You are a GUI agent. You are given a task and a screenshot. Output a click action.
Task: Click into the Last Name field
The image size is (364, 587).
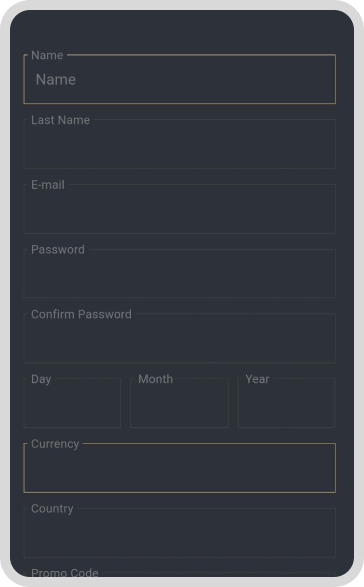179,144
